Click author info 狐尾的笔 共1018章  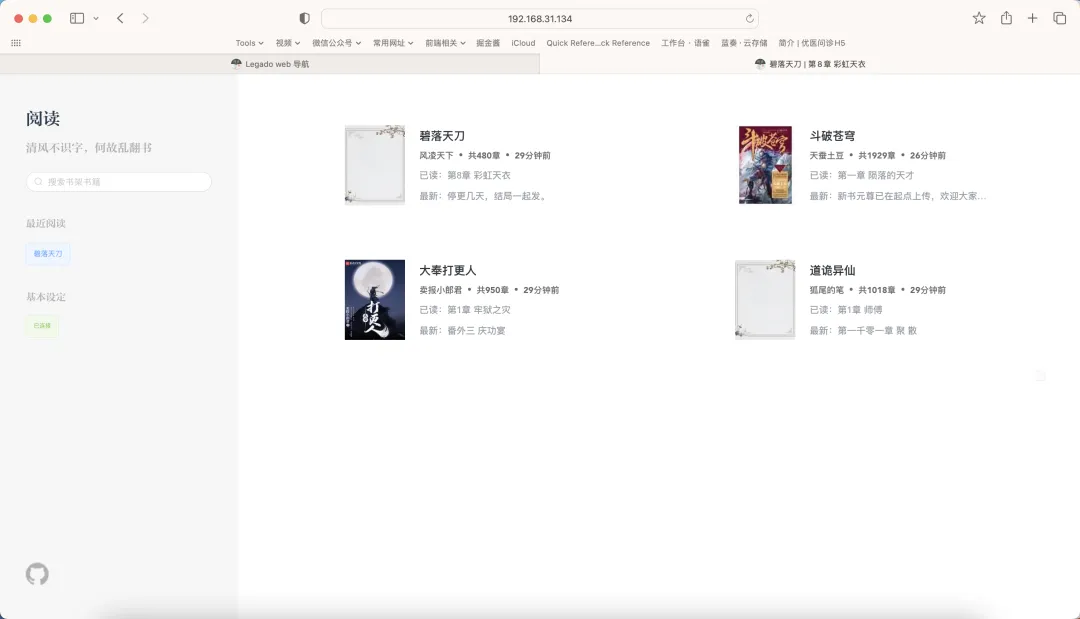(878, 290)
